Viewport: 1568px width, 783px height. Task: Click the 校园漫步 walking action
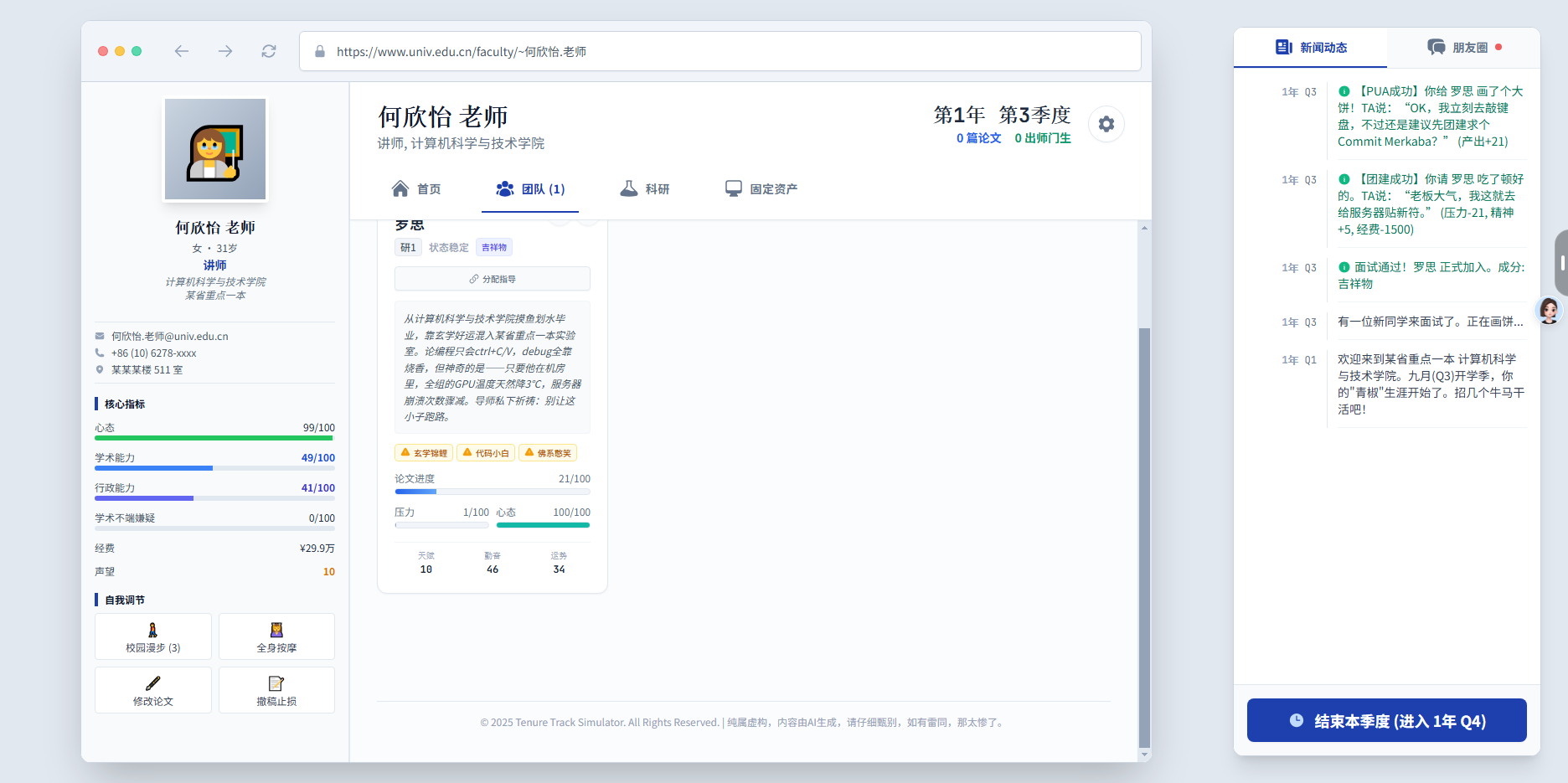click(153, 636)
